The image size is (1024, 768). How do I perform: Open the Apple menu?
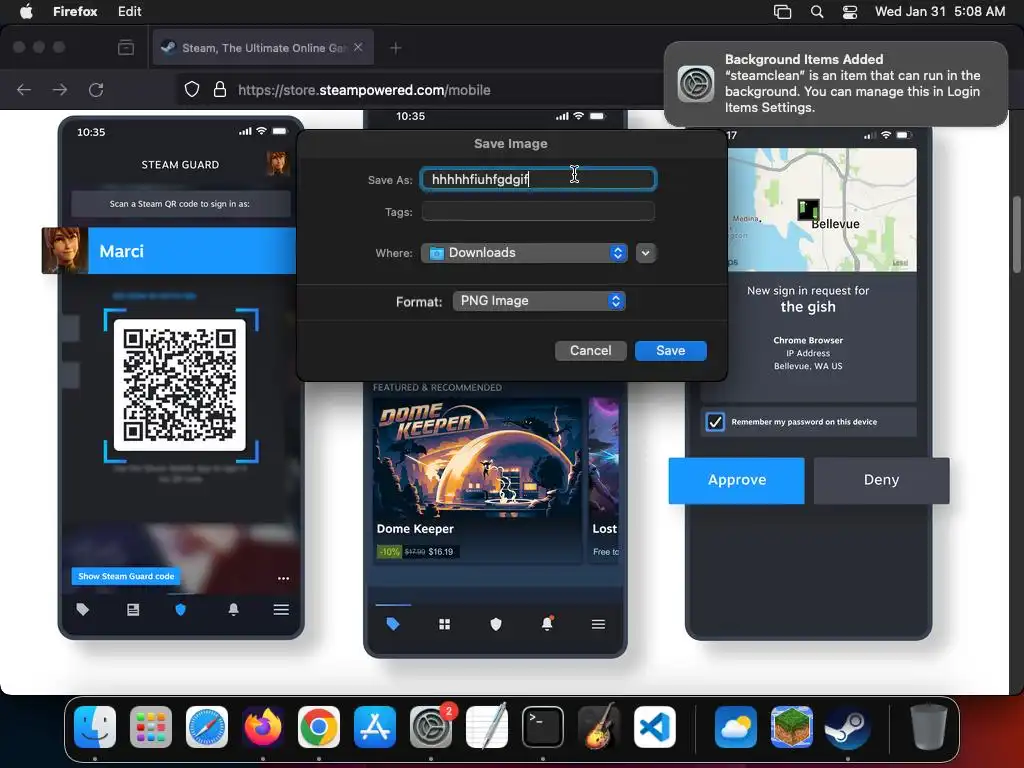coord(26,11)
